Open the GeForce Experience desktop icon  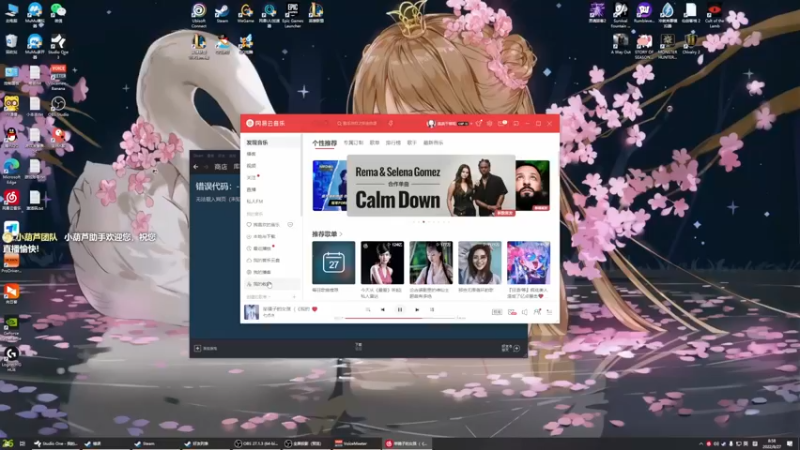11,328
